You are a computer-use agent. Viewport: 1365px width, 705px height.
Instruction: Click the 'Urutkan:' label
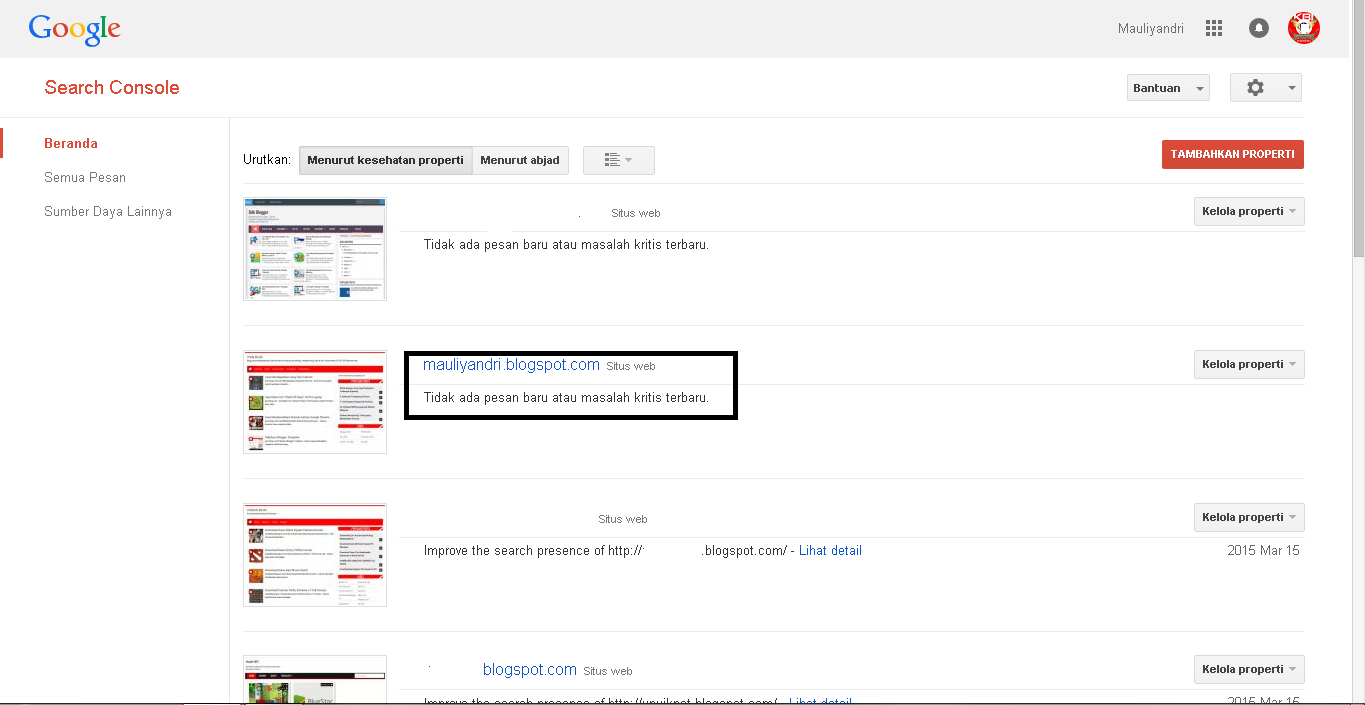tap(267, 160)
